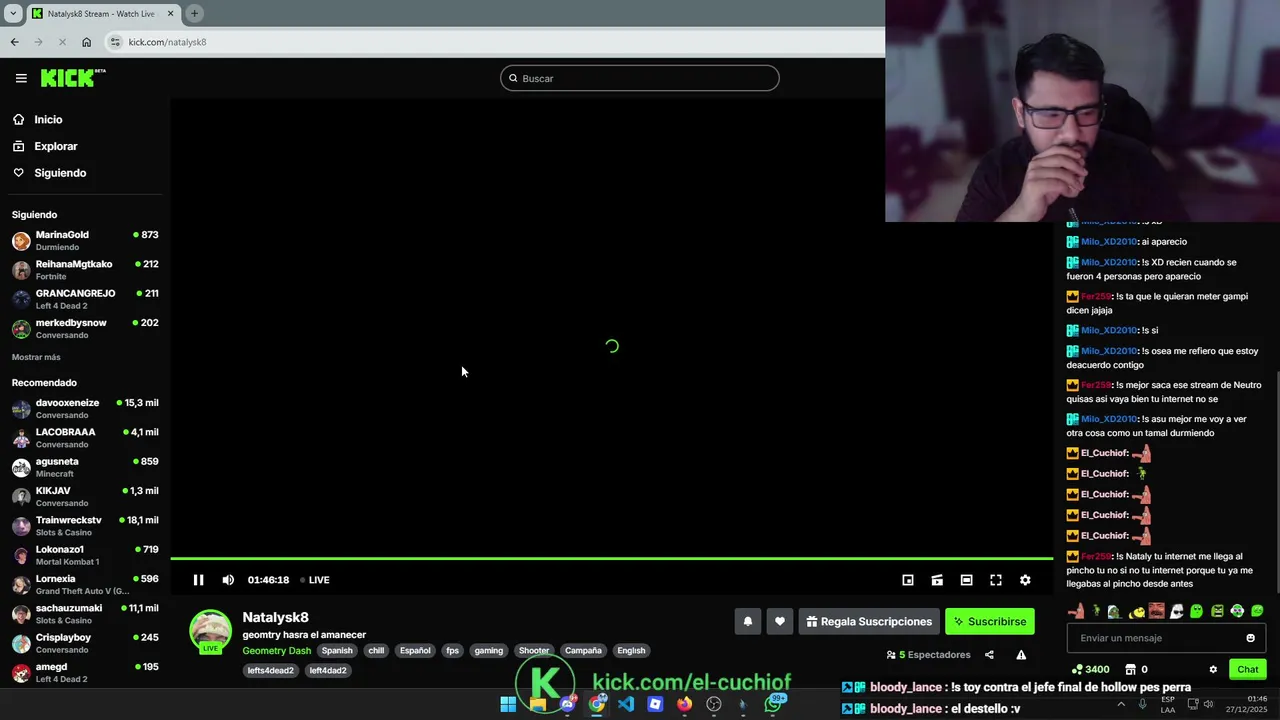This screenshot has width=1280, height=720.
Task: Follow Natalysk8 with the heart button
Action: [x=780, y=621]
